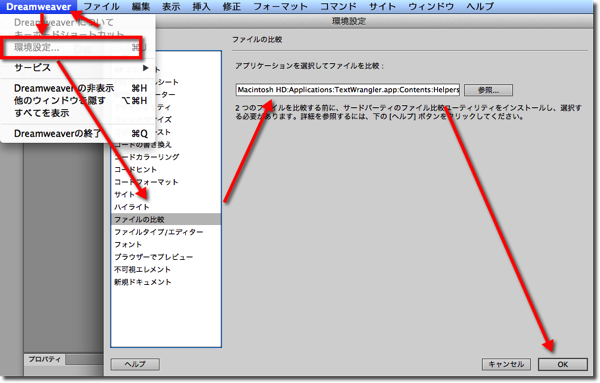Screen dimensions: 600x383
Task: Select the プロパティ panel tab
Action: point(45,359)
